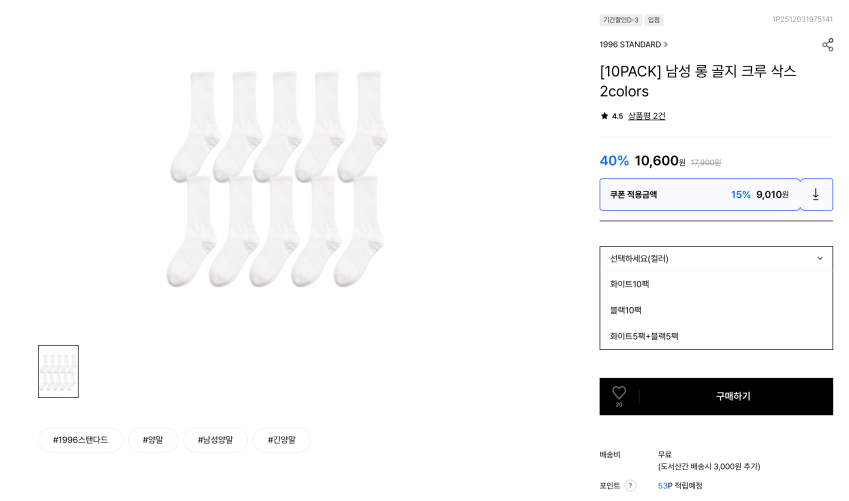
Task: Click the 구매하기 purchase button
Action: point(733,396)
